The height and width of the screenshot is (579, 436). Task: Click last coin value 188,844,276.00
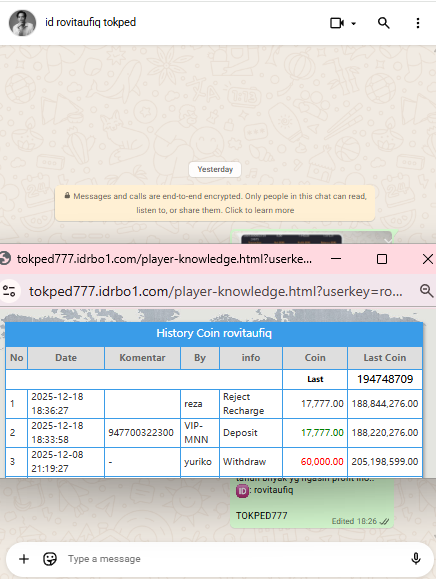coord(385,404)
